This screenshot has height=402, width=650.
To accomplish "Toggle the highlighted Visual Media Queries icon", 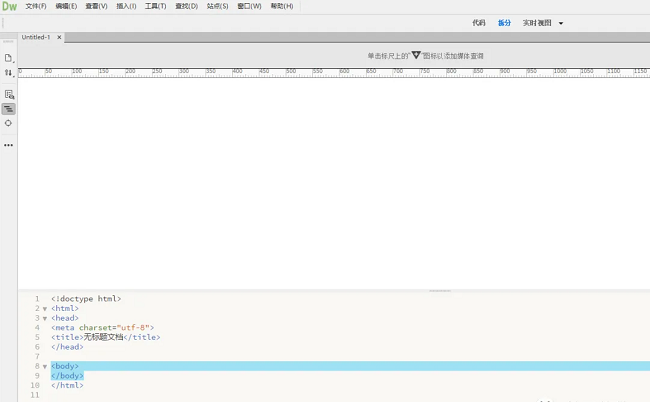I will [9, 108].
